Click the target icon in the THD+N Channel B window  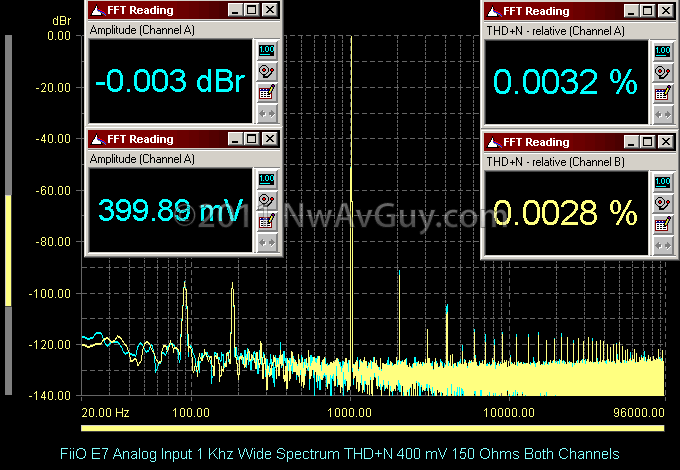(663, 203)
